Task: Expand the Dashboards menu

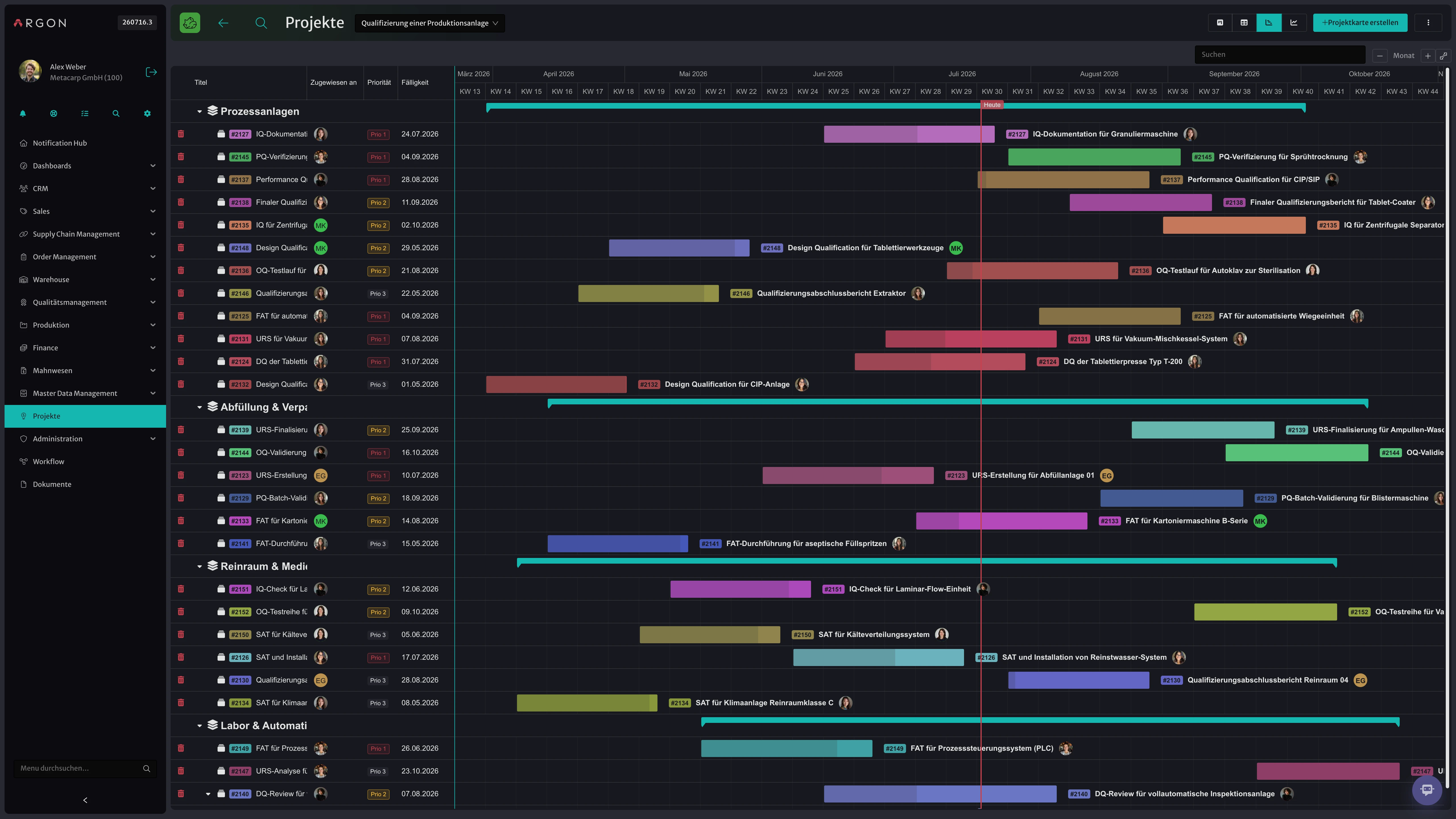Action: 85,166
